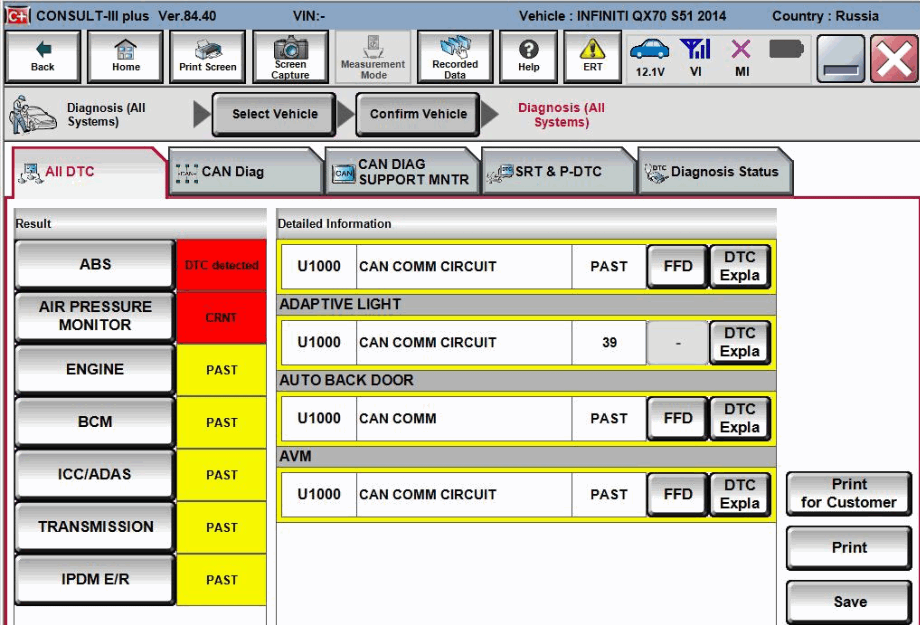Click the battery level indicator icon

pyautogui.click(x=786, y=49)
